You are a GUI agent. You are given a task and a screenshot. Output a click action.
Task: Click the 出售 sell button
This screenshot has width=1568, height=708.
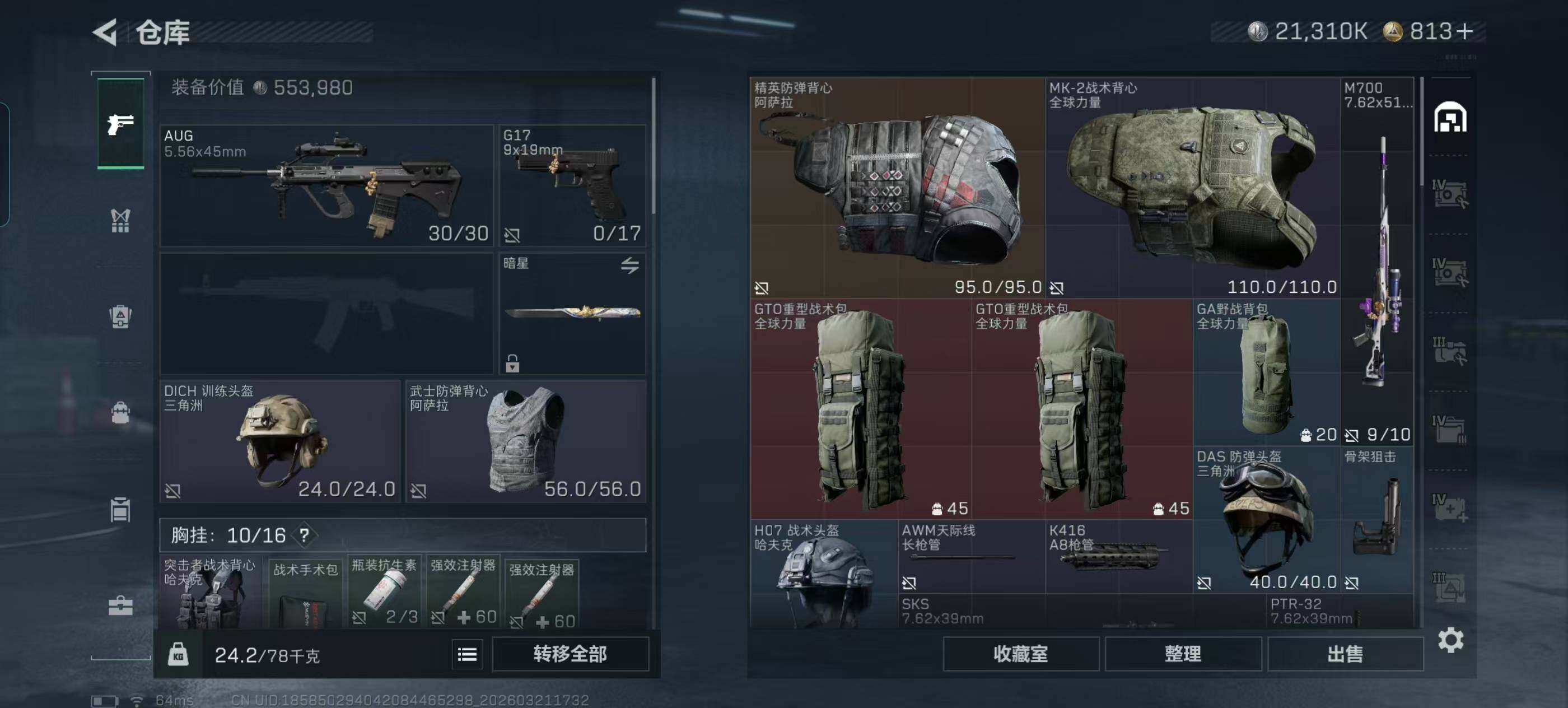(x=1345, y=654)
